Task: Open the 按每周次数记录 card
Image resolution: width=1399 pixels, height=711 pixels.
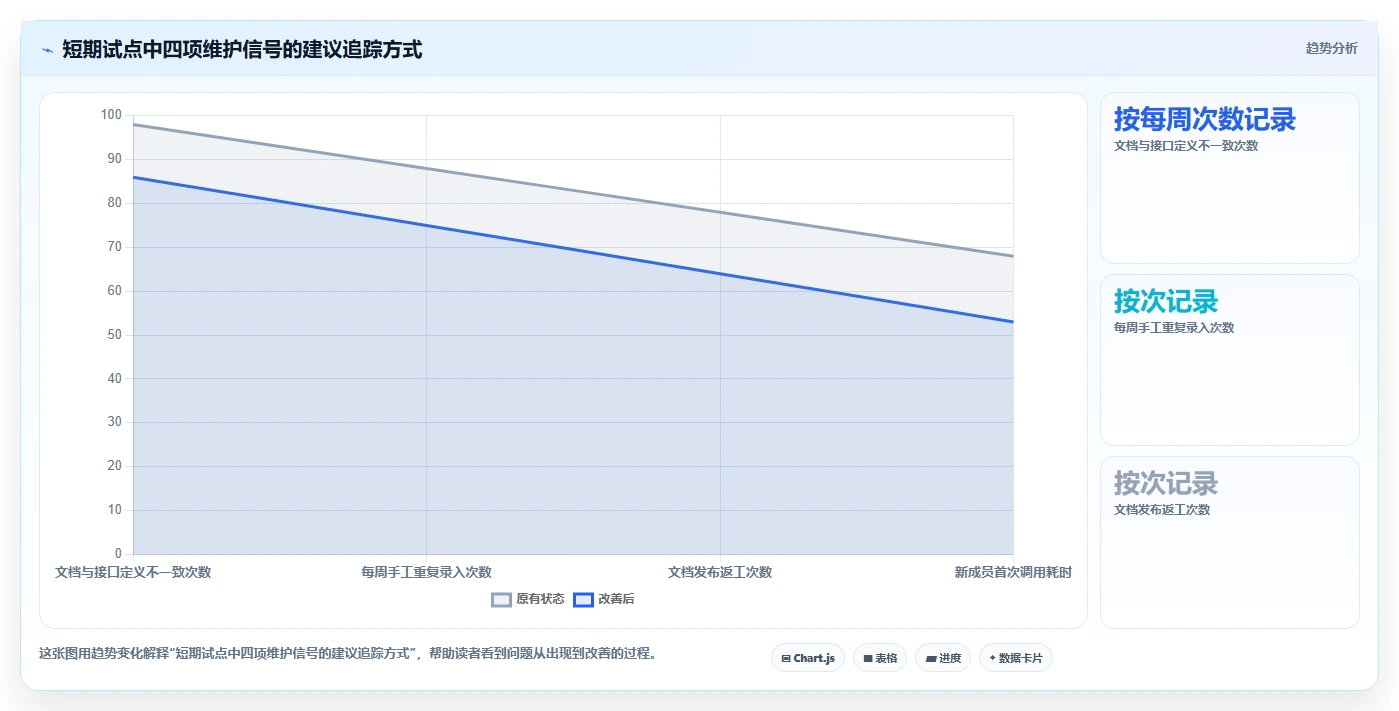Action: click(x=1230, y=178)
